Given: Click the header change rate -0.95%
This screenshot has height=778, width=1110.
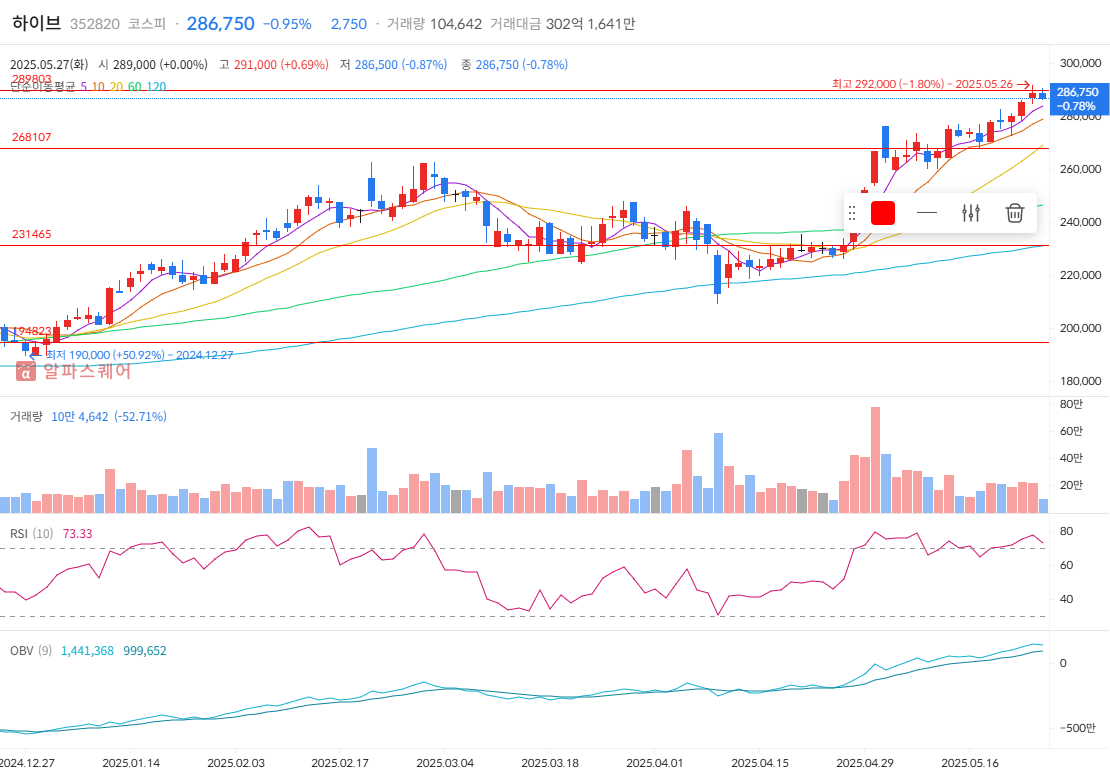Looking at the screenshot, I should pyautogui.click(x=287, y=24).
